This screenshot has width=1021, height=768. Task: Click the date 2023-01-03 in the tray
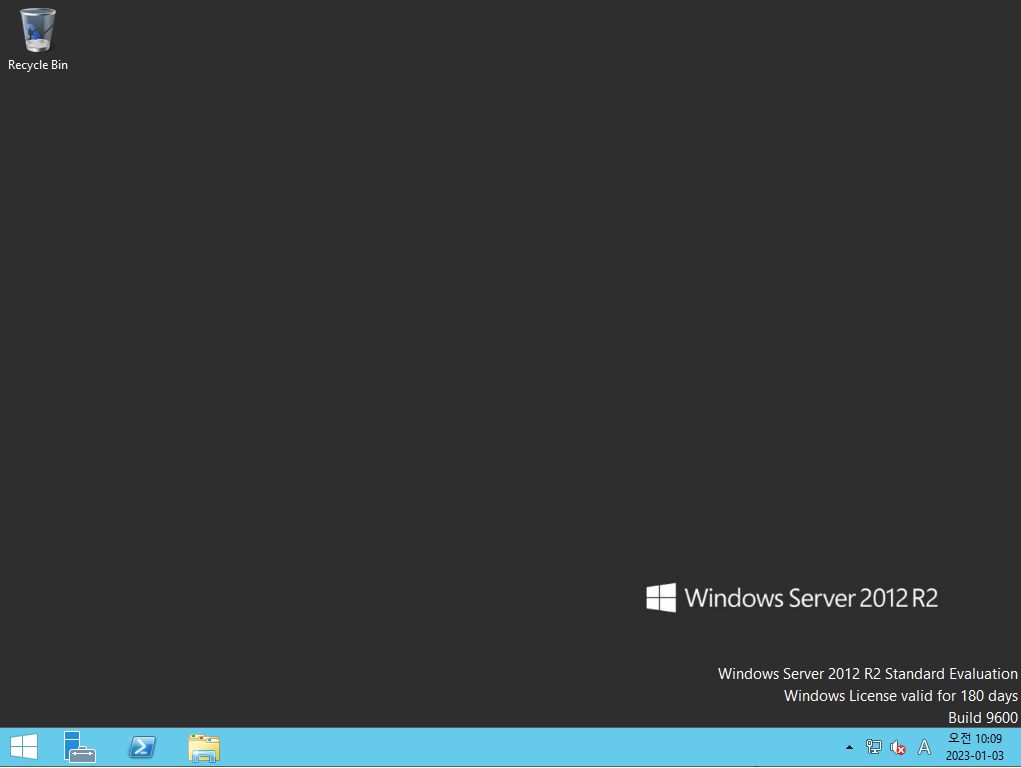[x=975, y=756]
